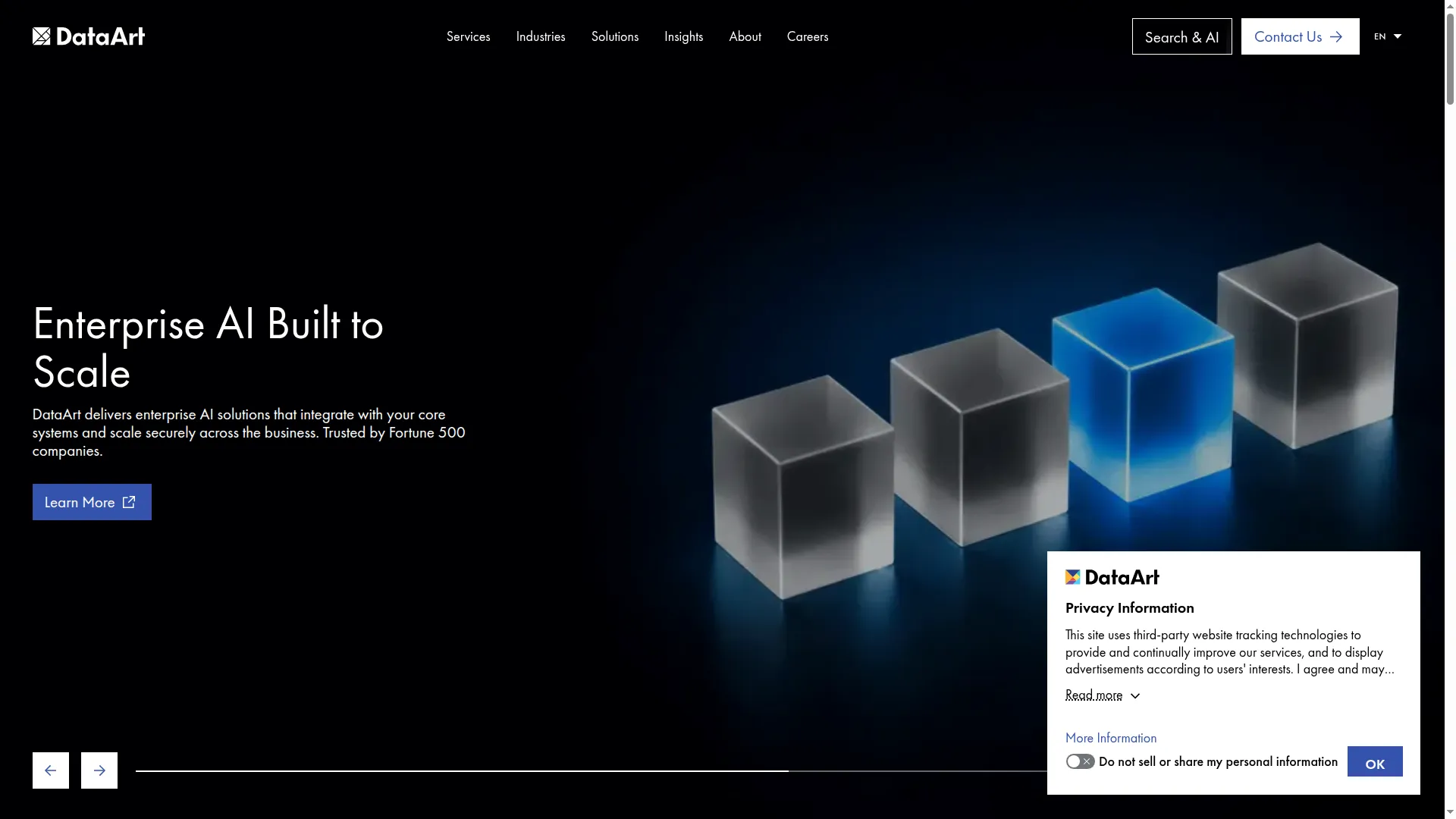The width and height of the screenshot is (1456, 819).
Task: Open the Solutions menu
Action: pyautogui.click(x=615, y=36)
